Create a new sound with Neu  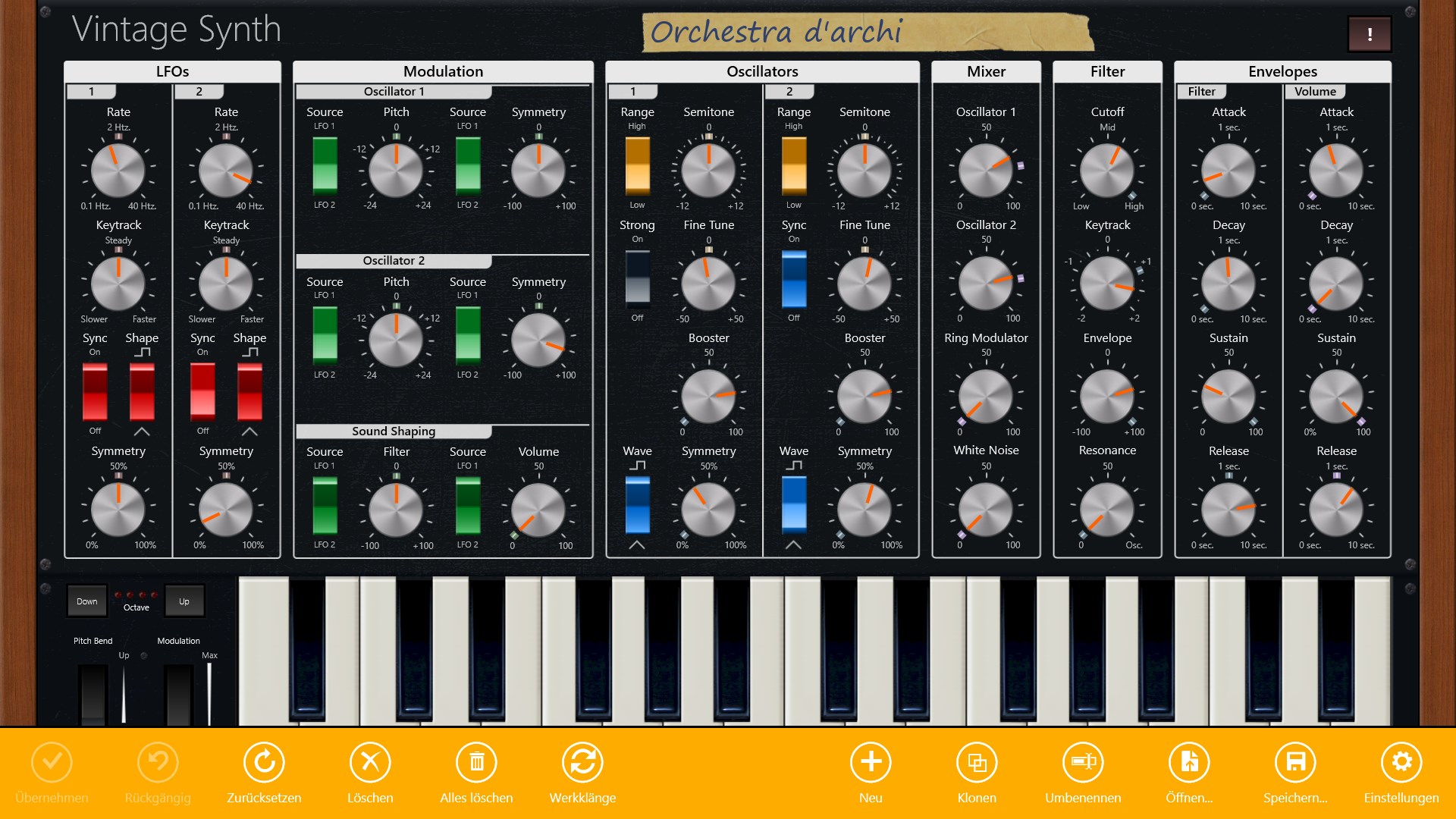[871, 762]
